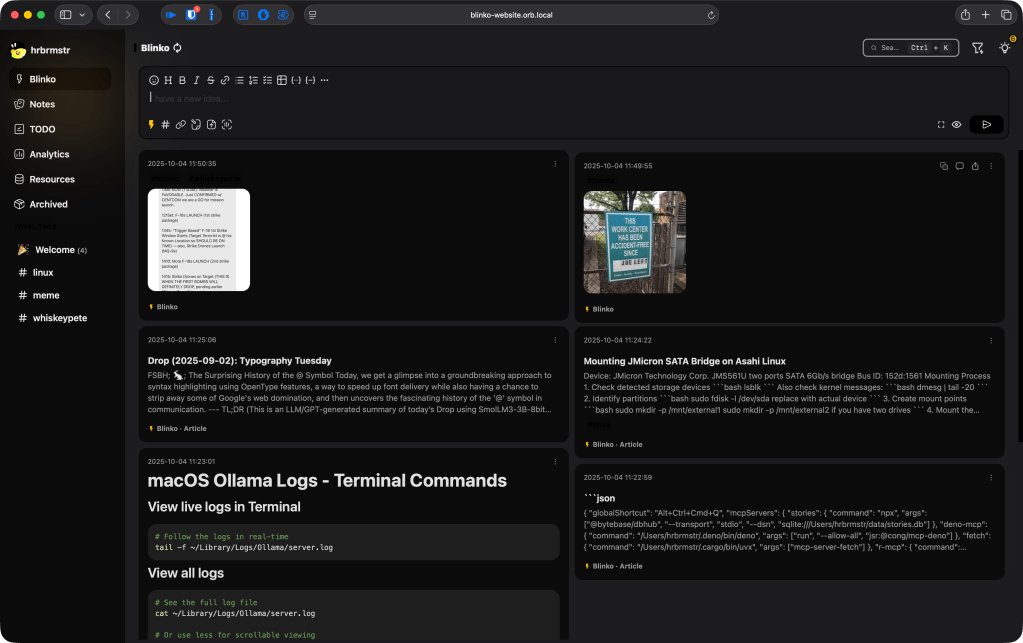Image resolution: width=1023 pixels, height=643 pixels.
Task: Click the share icon on the photo note
Action: tap(975, 166)
